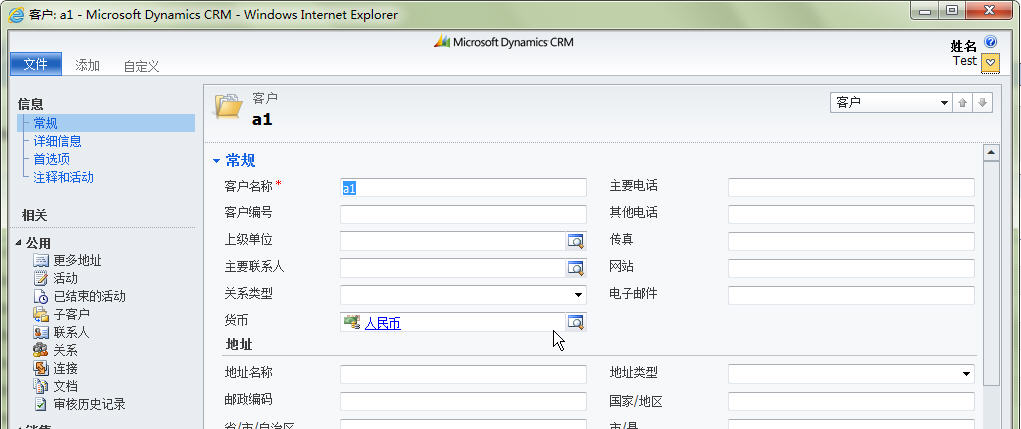Click the 连接 link in sidebar
The height and width of the screenshot is (429, 1021).
point(66,368)
